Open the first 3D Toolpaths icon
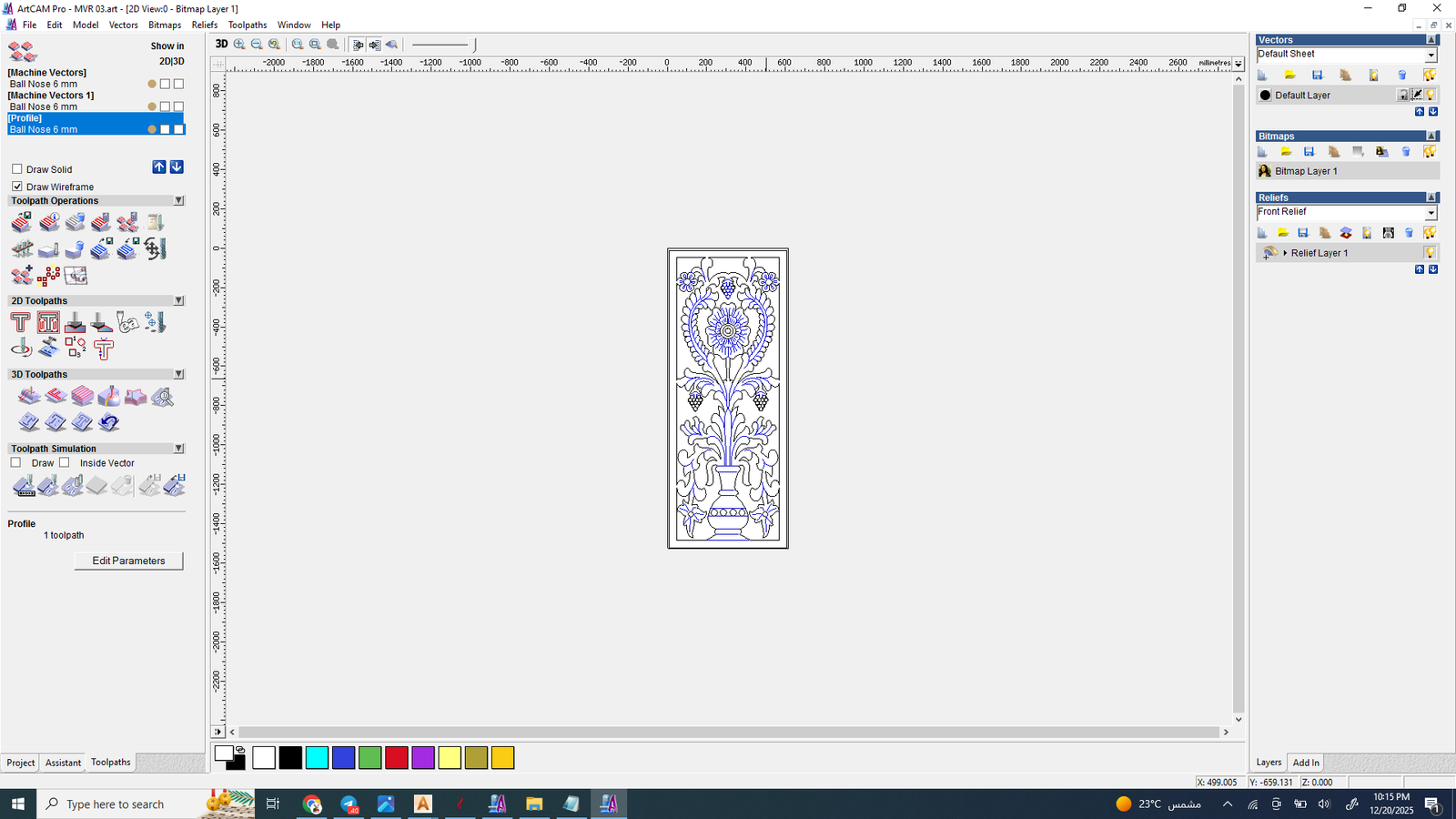1456x819 pixels. pos(29,396)
